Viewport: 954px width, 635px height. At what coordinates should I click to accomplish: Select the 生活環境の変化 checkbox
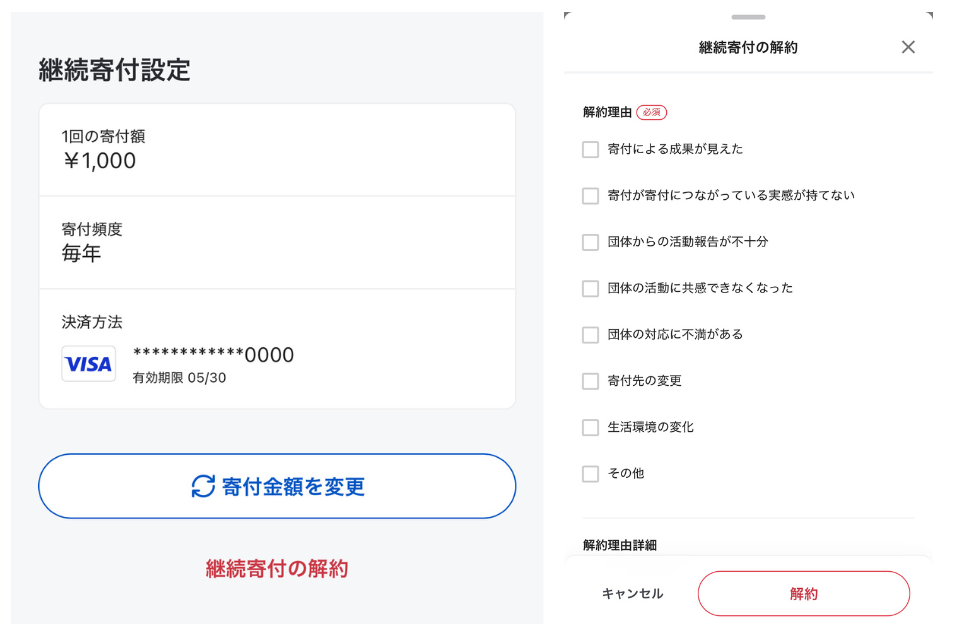pyautogui.click(x=590, y=427)
